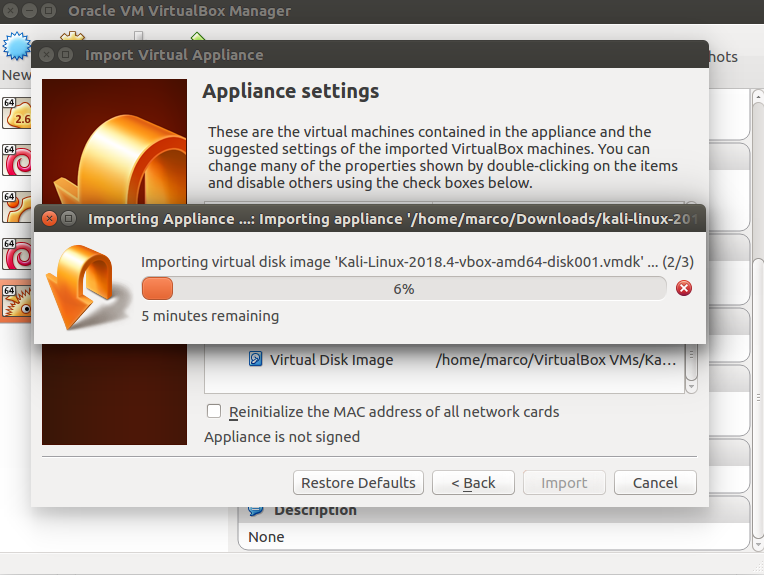This screenshot has height=575, width=764.
Task: Click the green Start arrow in Manager toolbar
Action: pos(197,36)
